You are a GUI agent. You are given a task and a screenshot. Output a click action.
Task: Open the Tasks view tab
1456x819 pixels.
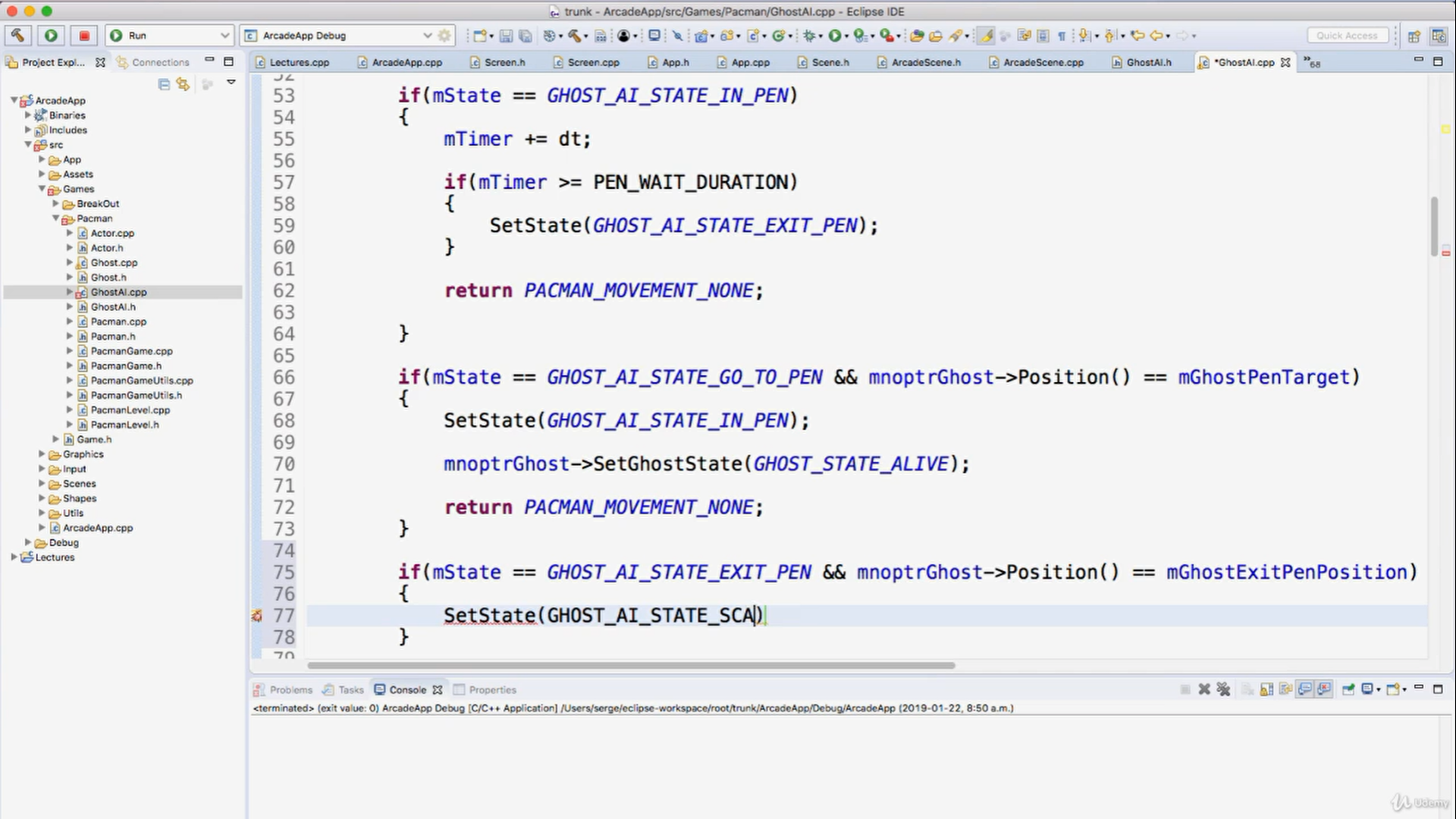tap(343, 690)
